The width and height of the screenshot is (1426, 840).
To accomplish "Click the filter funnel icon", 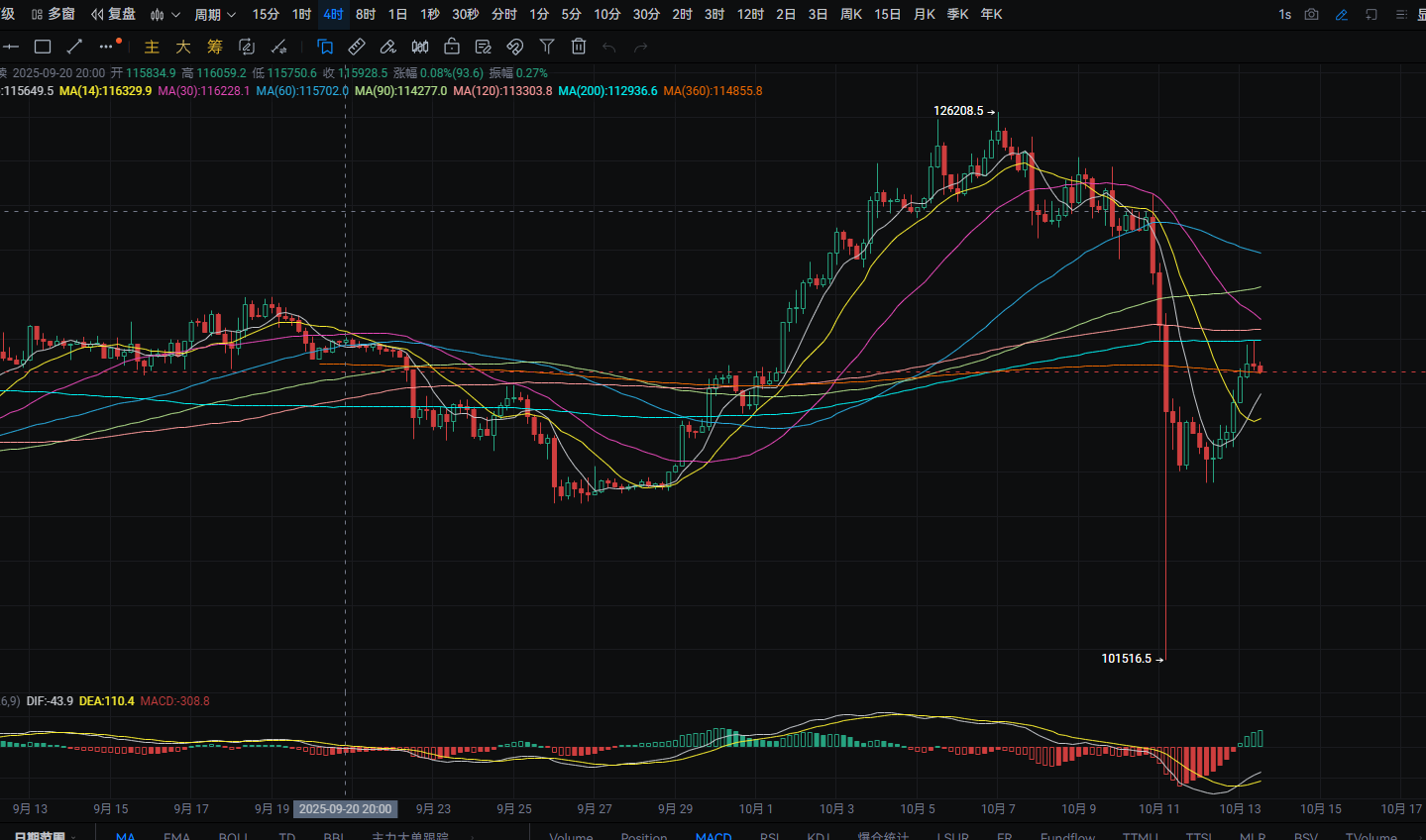I will click(x=547, y=47).
